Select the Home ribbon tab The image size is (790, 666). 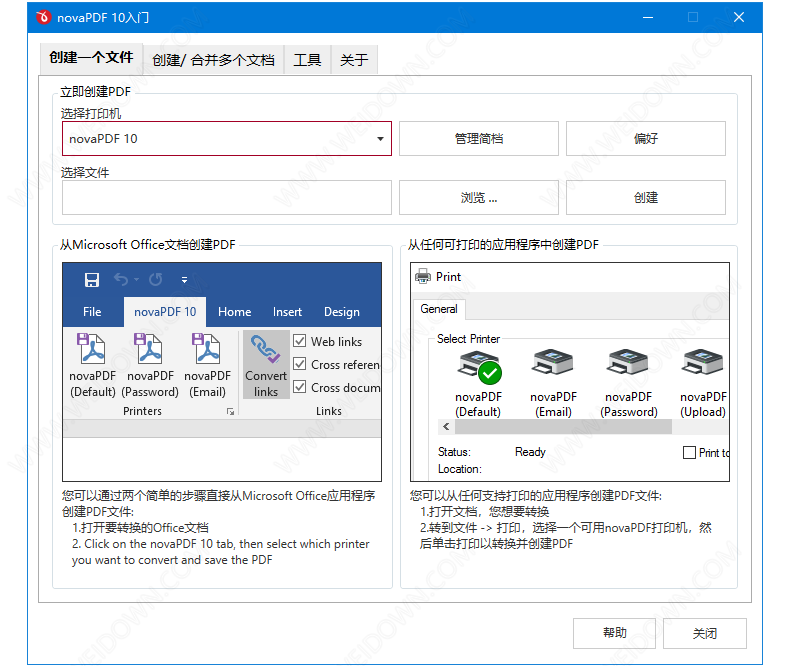click(234, 312)
